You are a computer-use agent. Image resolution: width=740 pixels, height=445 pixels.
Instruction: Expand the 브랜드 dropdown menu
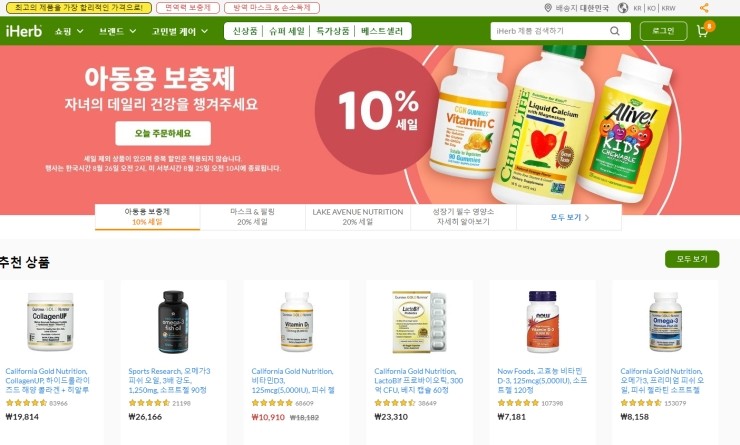(x=118, y=32)
